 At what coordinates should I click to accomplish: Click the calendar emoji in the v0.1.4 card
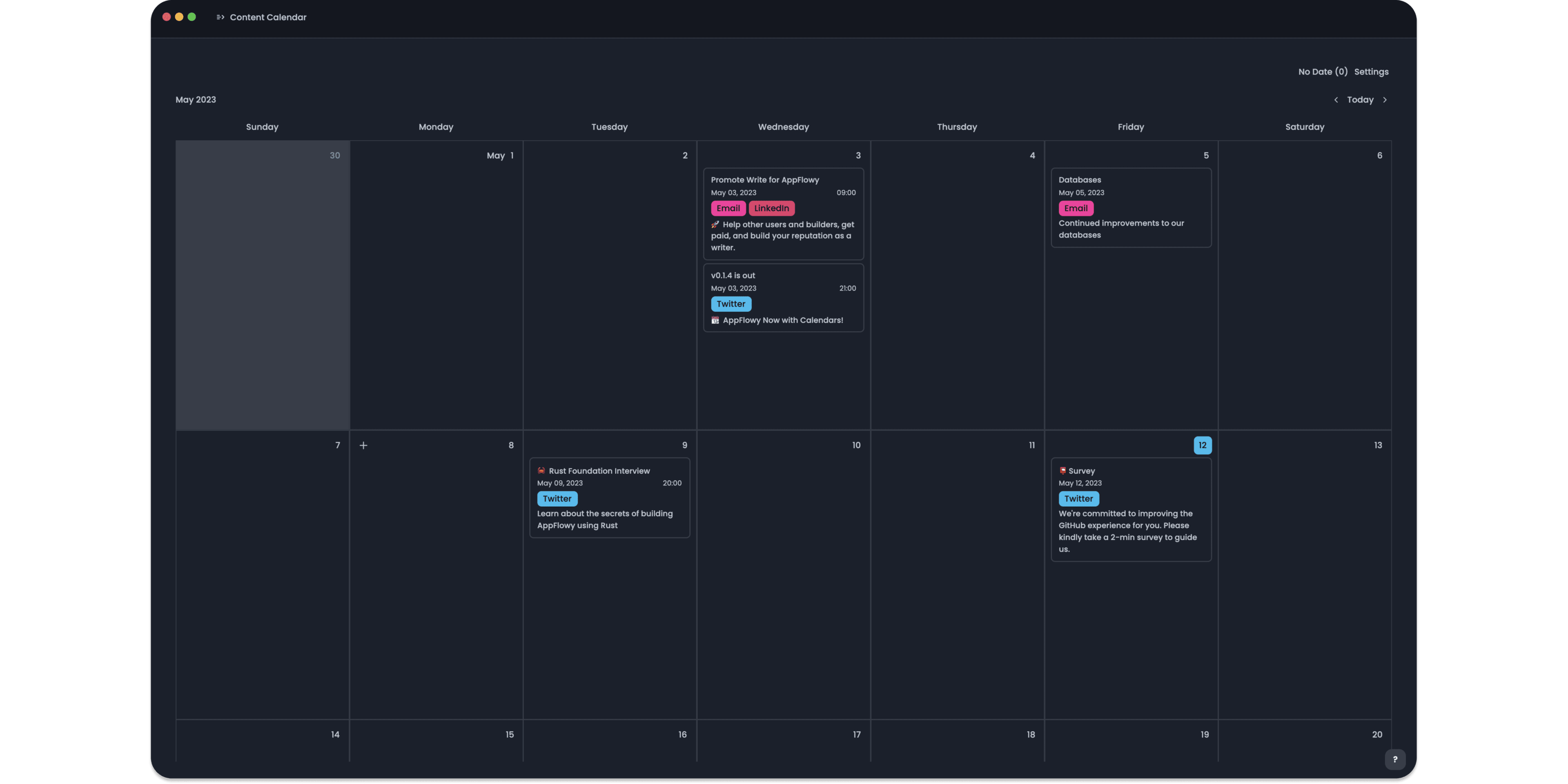tap(715, 320)
